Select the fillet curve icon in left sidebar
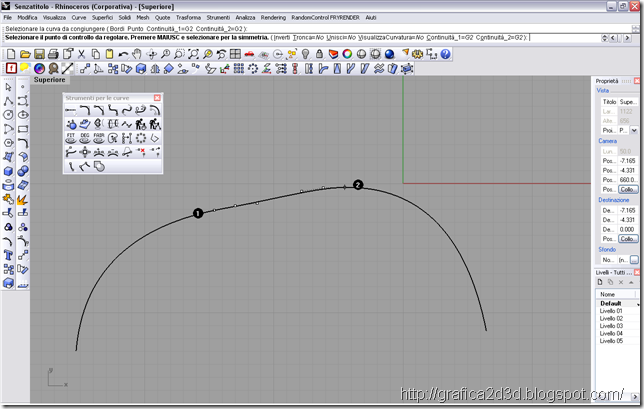This screenshot has height=409, width=644. (x=23, y=143)
